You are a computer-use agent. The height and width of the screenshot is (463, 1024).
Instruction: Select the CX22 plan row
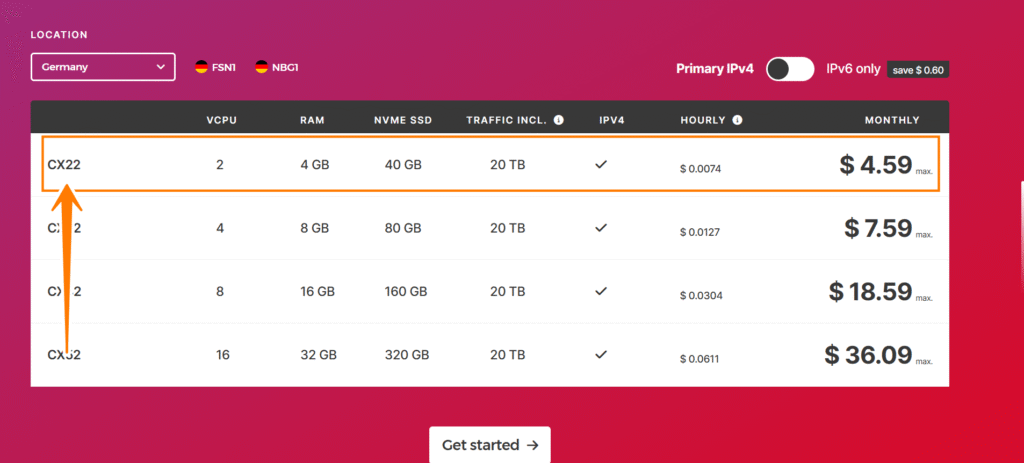click(x=490, y=164)
